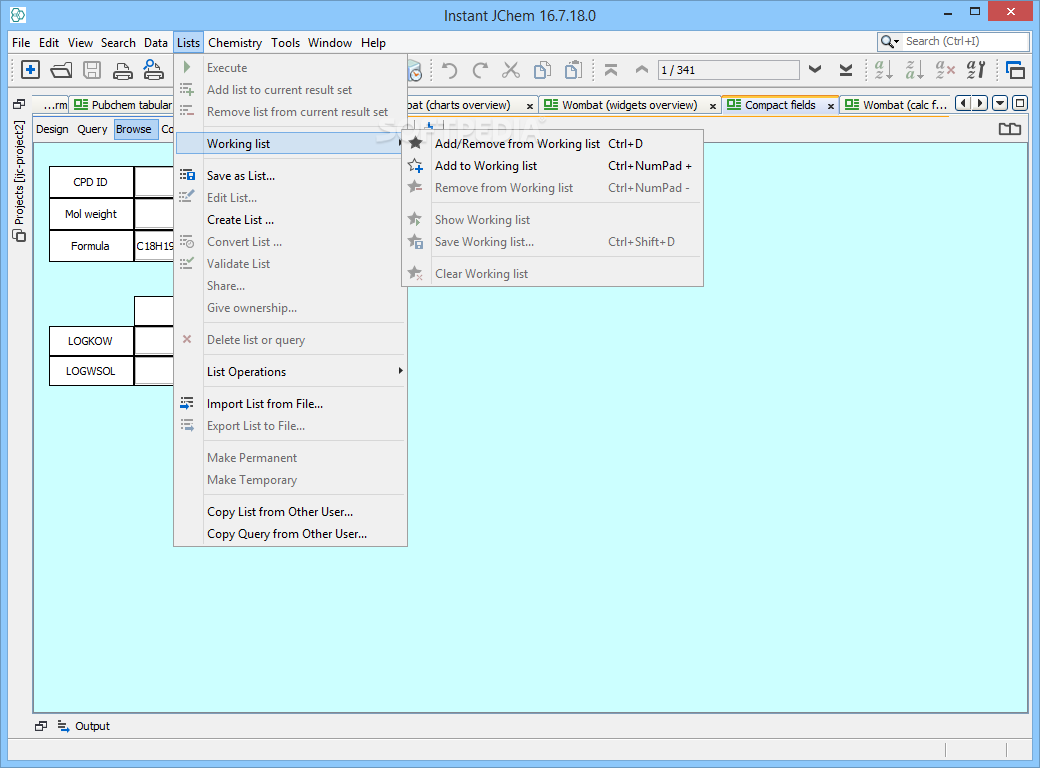Click the New (blue plus) toolbar icon

pyautogui.click(x=31, y=70)
